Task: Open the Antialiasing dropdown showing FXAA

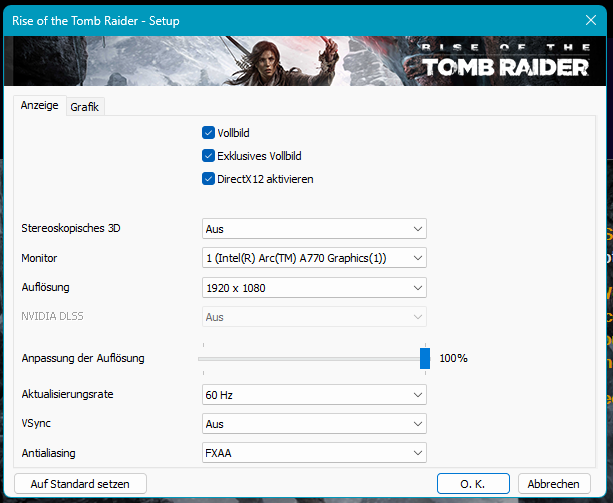Action: (x=314, y=453)
